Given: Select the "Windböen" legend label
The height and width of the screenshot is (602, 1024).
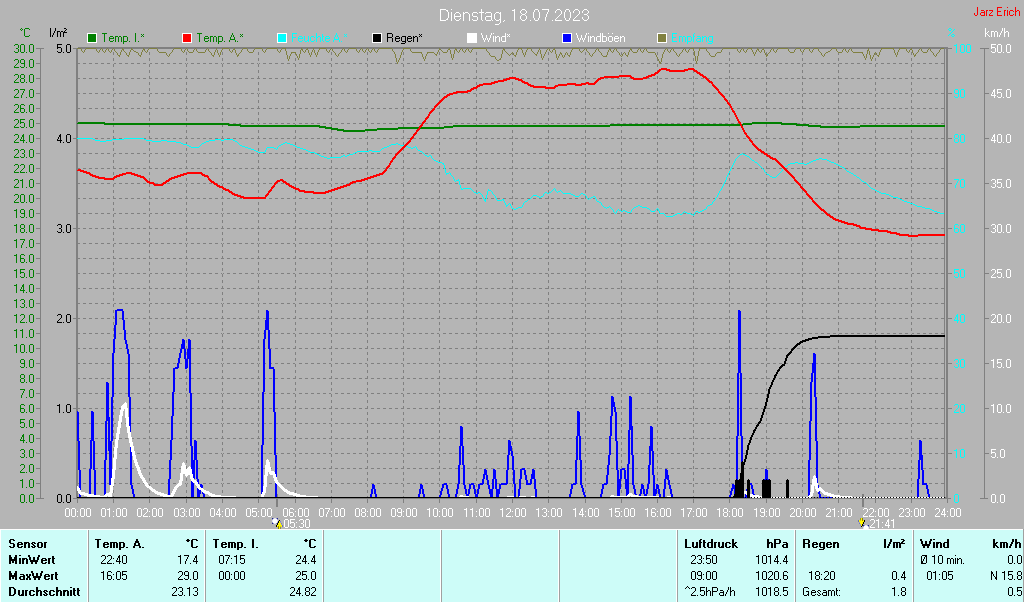Looking at the screenshot, I should tap(600, 39).
